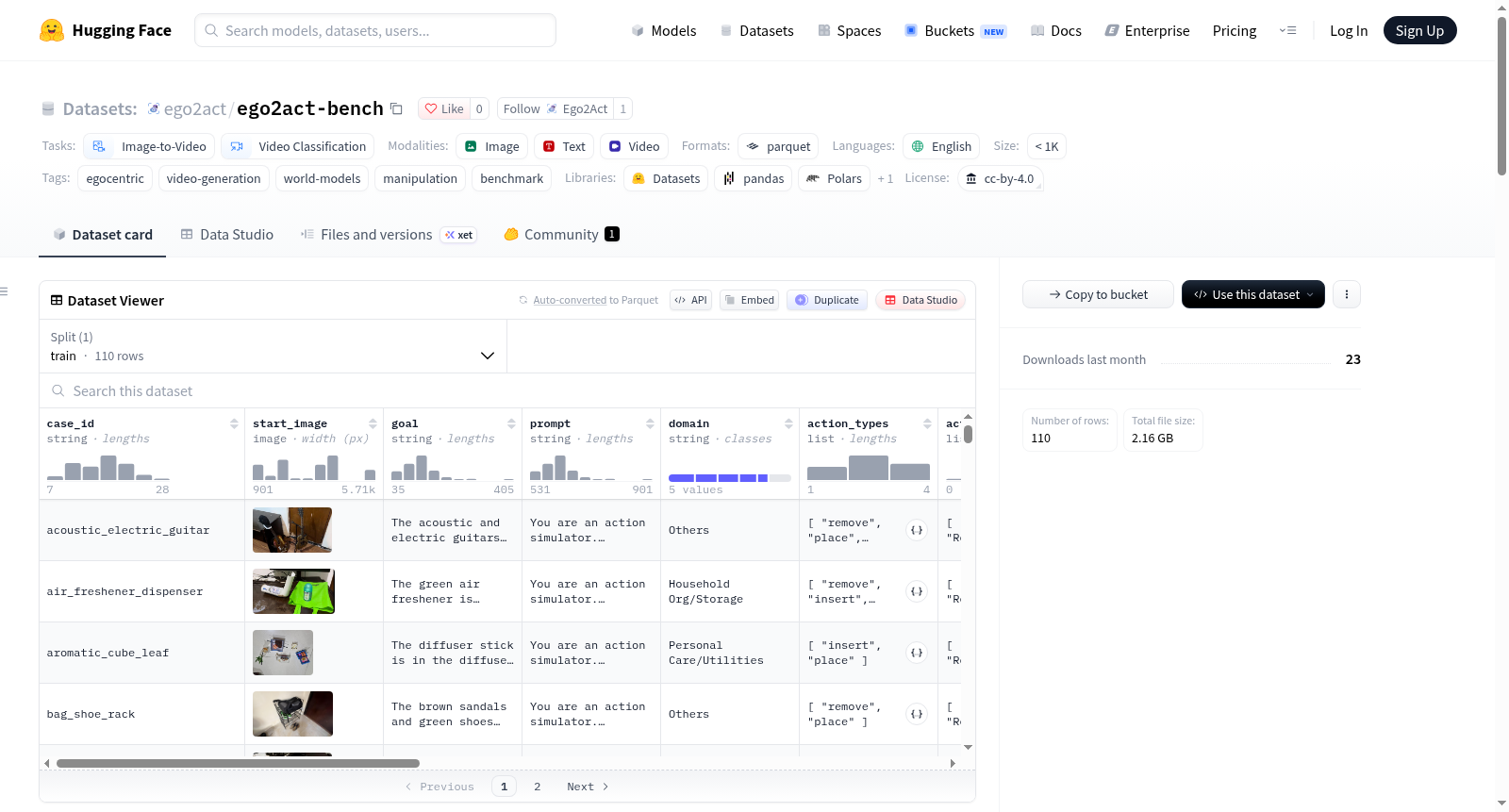
Task: Copy dataset name with the copy icon
Action: coord(396,109)
